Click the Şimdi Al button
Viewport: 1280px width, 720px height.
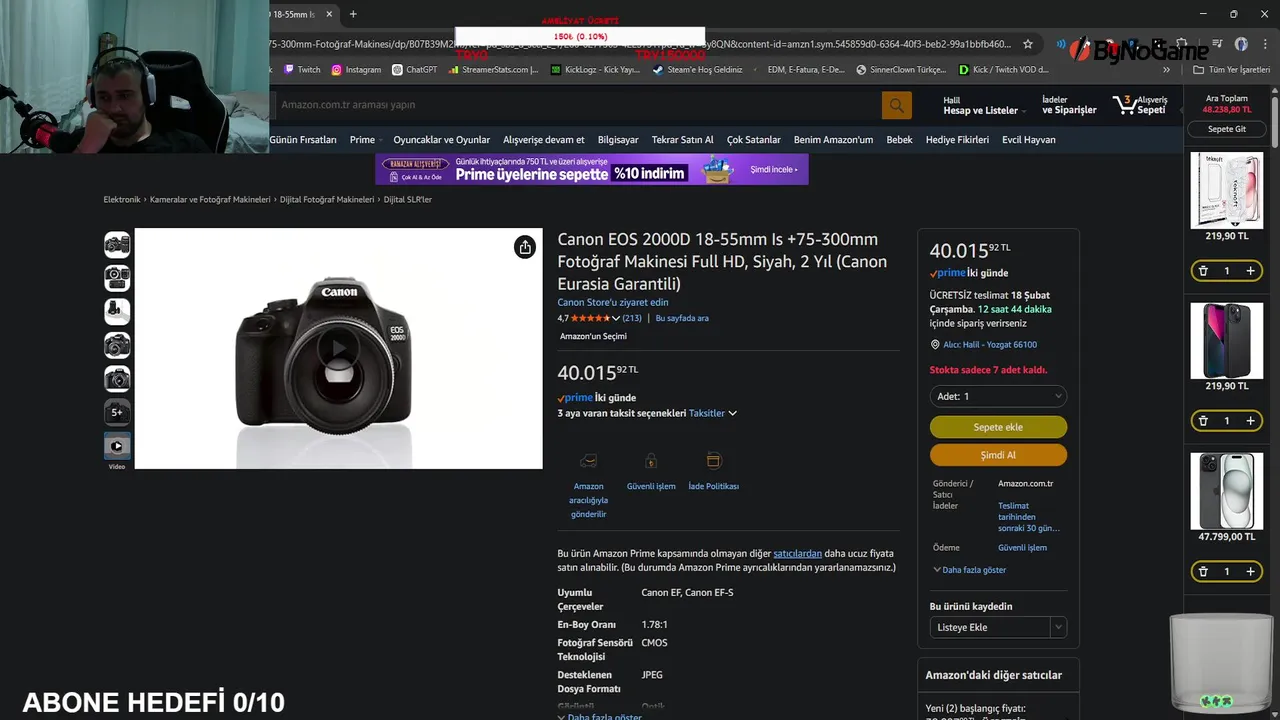pos(998,455)
